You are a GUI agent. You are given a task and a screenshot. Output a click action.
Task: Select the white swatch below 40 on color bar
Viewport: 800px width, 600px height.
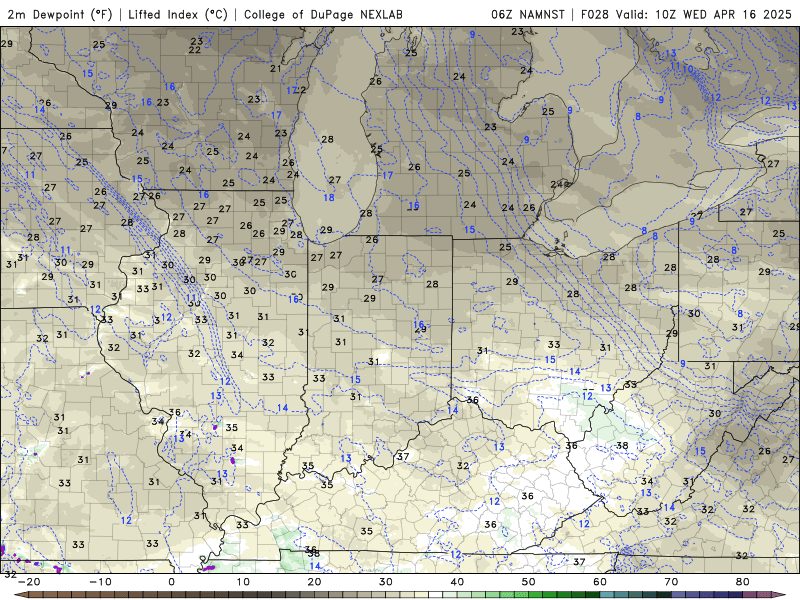click(436, 595)
